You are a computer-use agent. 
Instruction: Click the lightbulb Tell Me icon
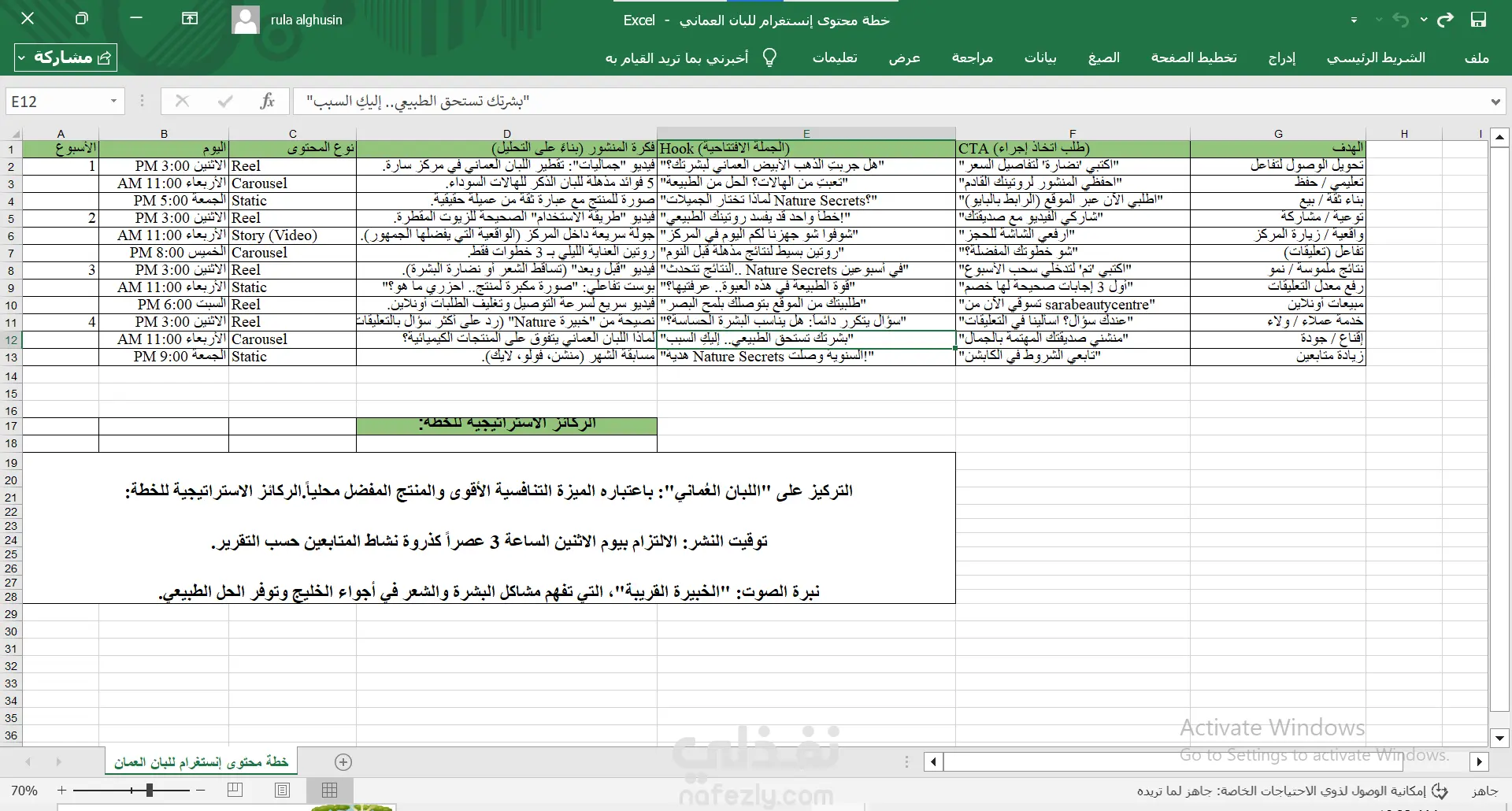[769, 57]
